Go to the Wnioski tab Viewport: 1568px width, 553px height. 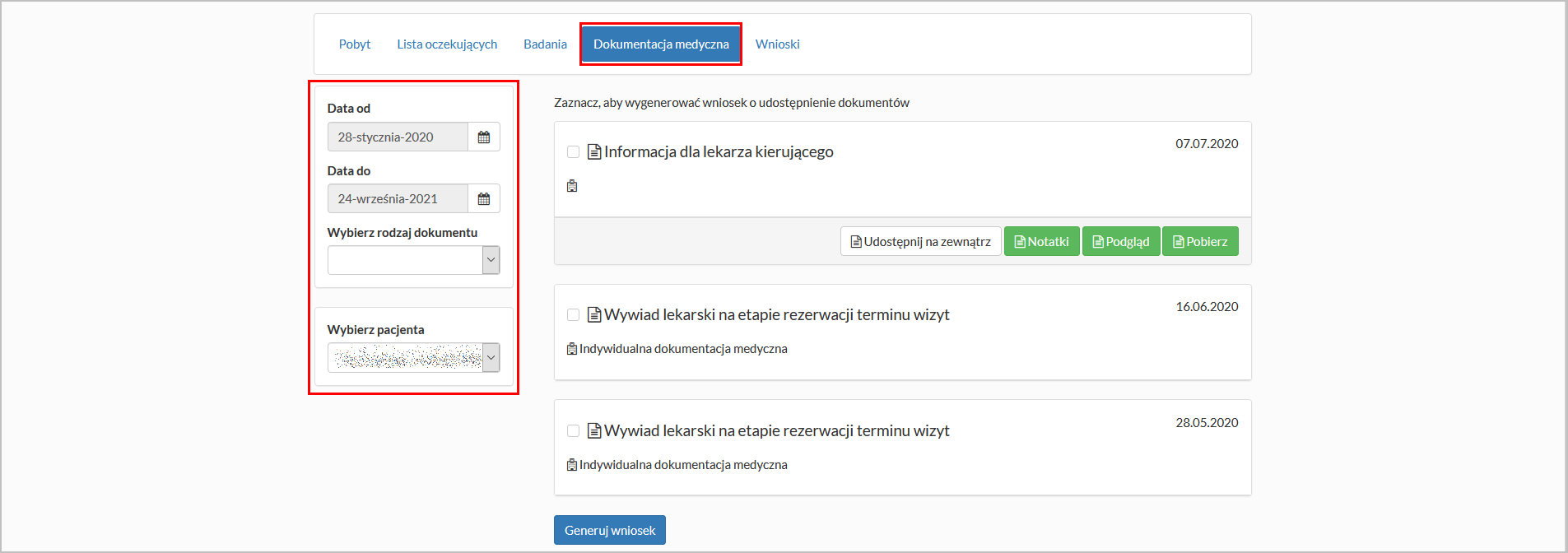point(777,44)
